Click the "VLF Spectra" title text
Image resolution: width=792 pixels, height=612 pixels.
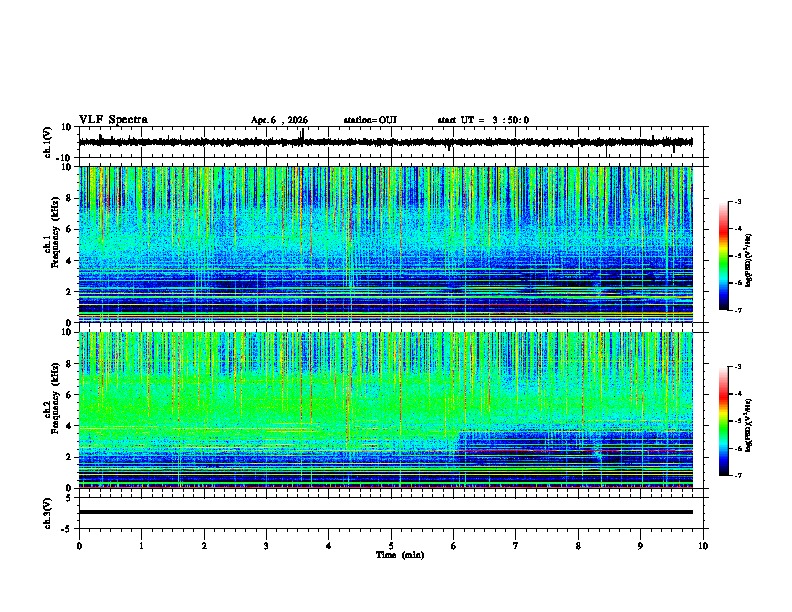(113, 120)
